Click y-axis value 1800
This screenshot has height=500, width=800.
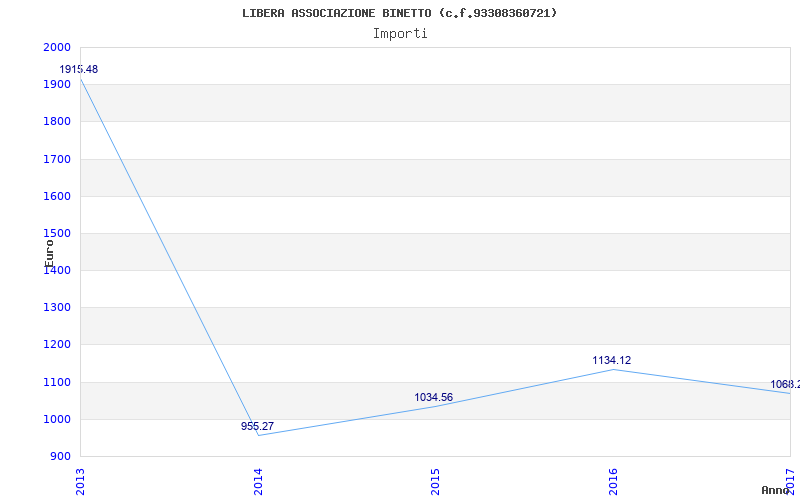point(58,122)
